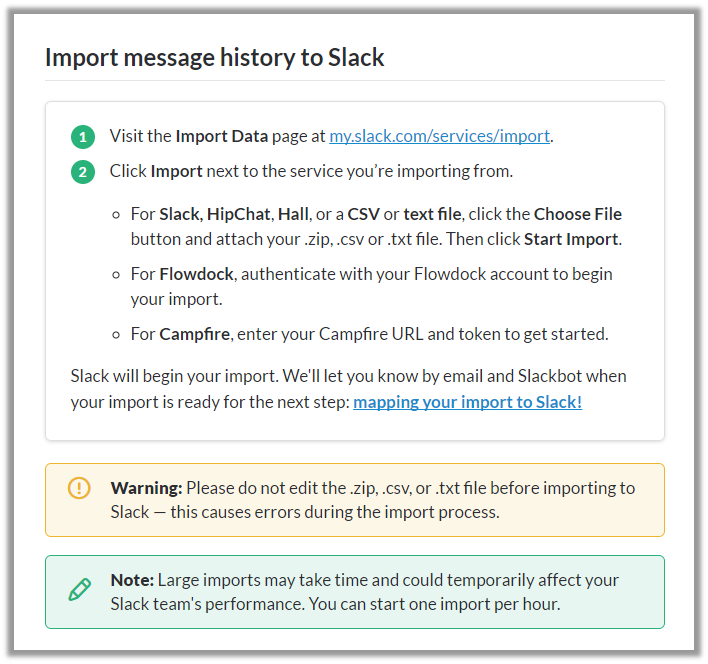Click the Import message history to Slack heading

[214, 58]
